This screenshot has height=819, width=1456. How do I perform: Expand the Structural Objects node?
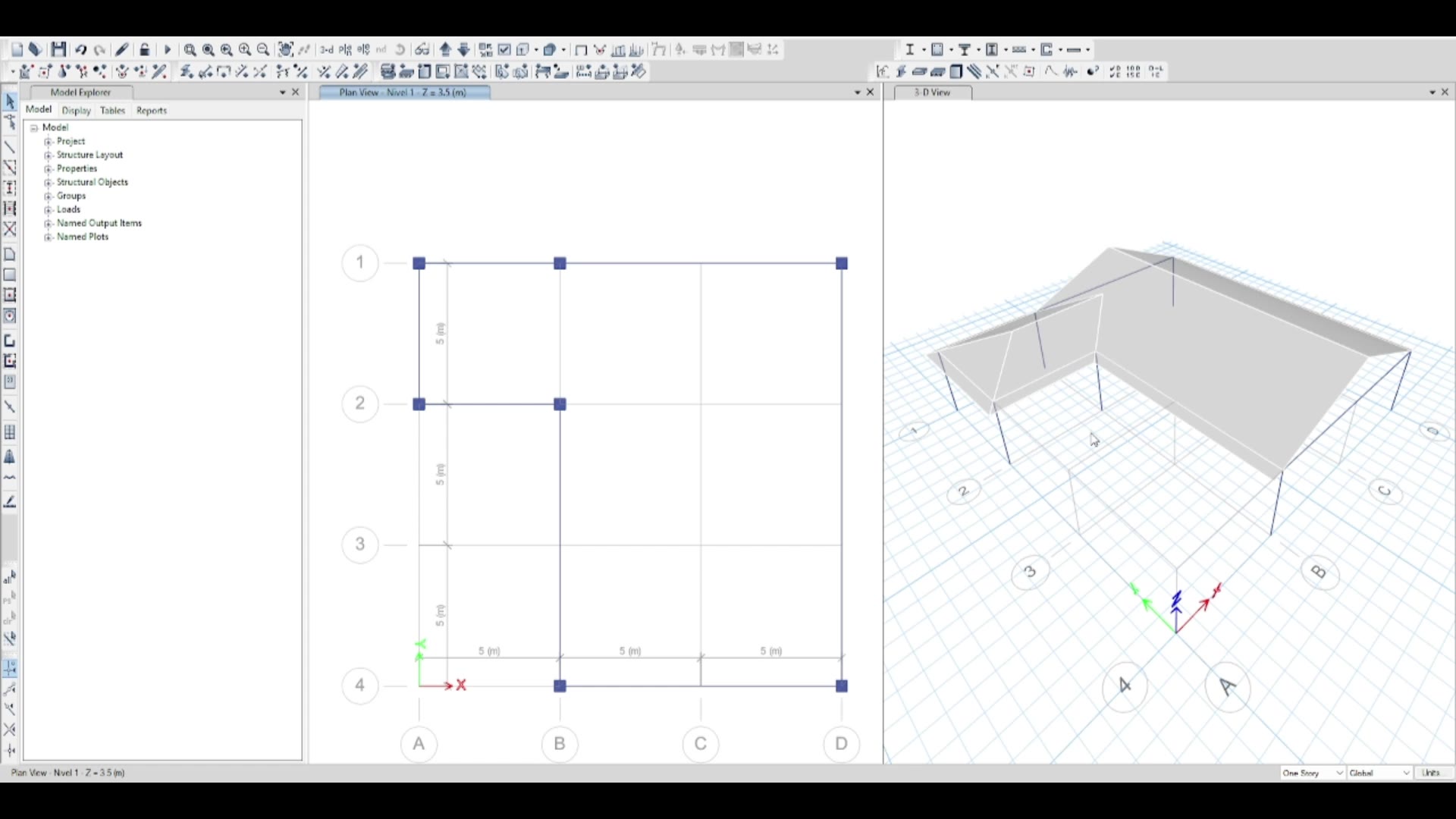click(49, 183)
